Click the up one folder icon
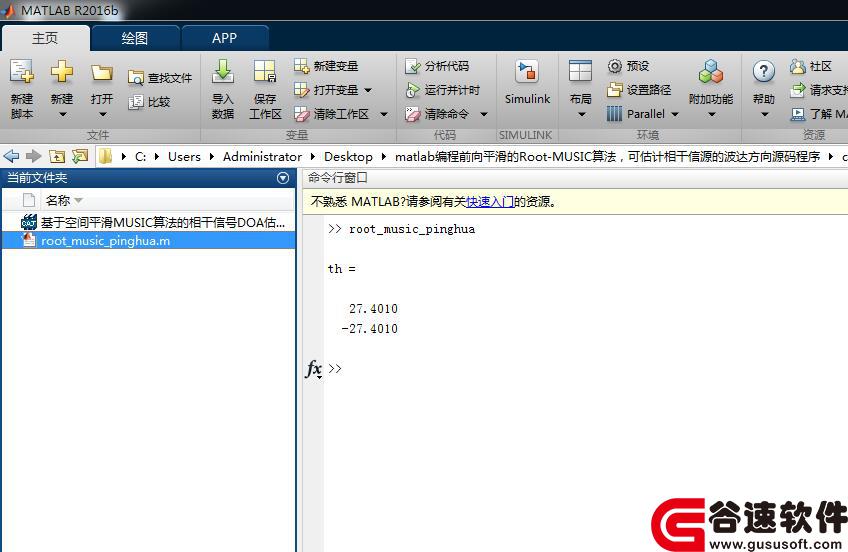 [57, 156]
